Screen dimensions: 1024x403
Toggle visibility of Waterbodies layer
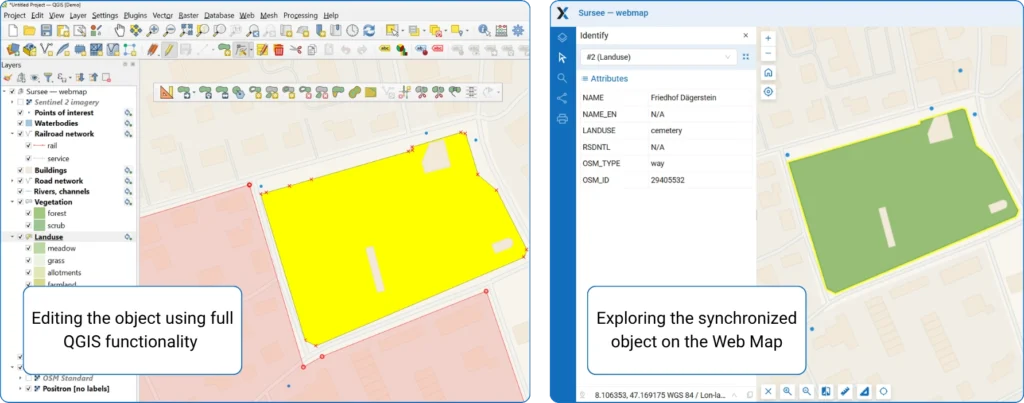(x=20, y=123)
